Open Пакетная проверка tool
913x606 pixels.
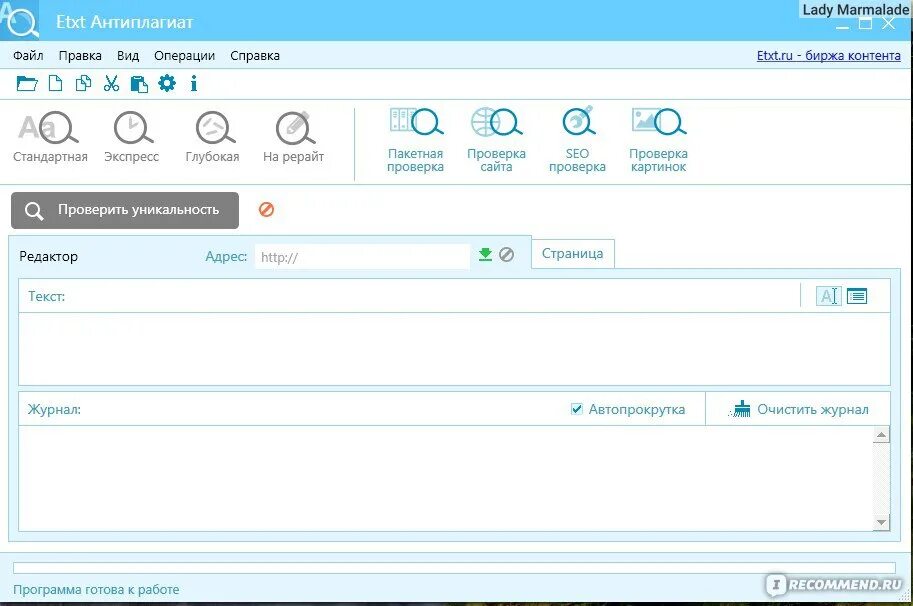416,140
